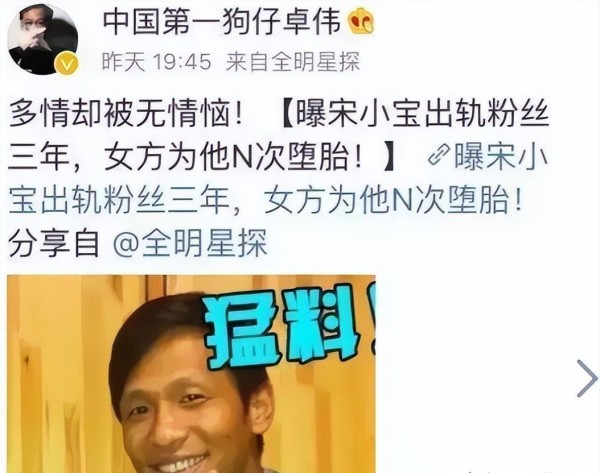Screen dimensions: 600x473
Task: Open the @全明星探 mention
Action: (190, 243)
